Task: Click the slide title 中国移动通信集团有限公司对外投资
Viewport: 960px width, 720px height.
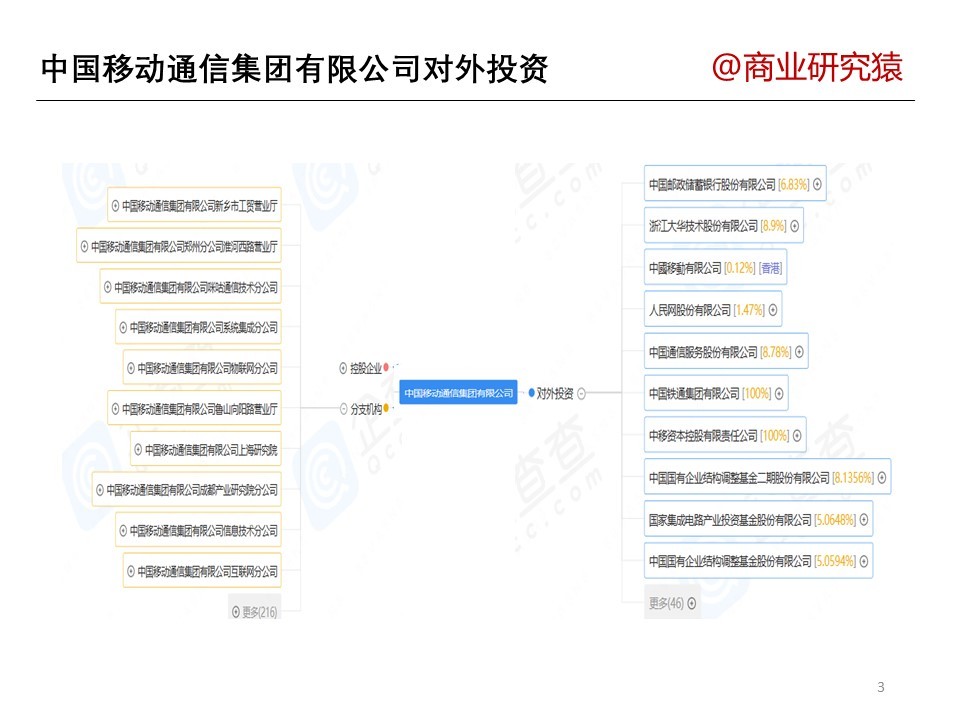Action: [294, 69]
